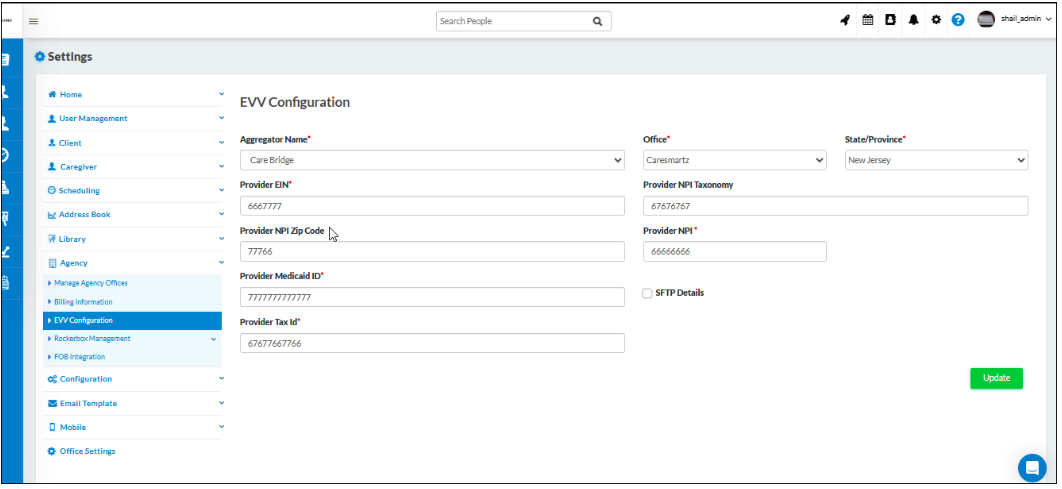Open shail_admin user profile menu

pyautogui.click(x=1014, y=20)
